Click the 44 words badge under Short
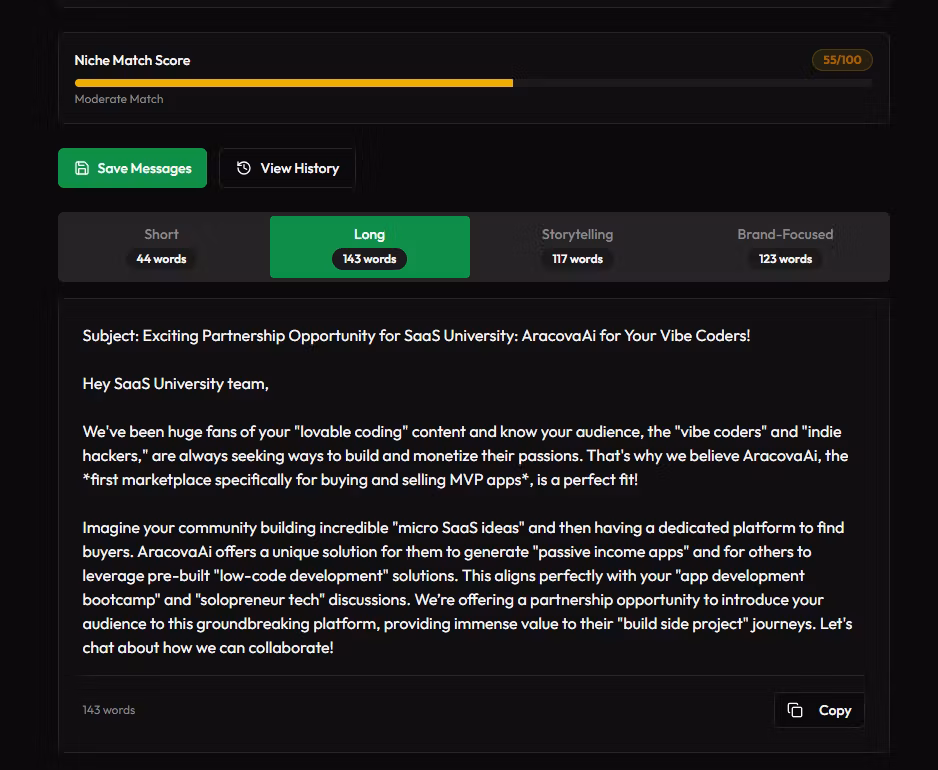938x770 pixels. tap(161, 259)
